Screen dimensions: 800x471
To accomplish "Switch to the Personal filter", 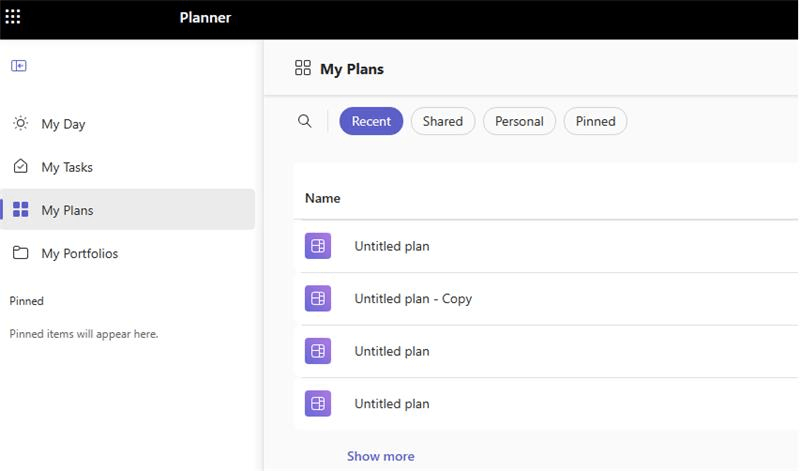I will 519,121.
